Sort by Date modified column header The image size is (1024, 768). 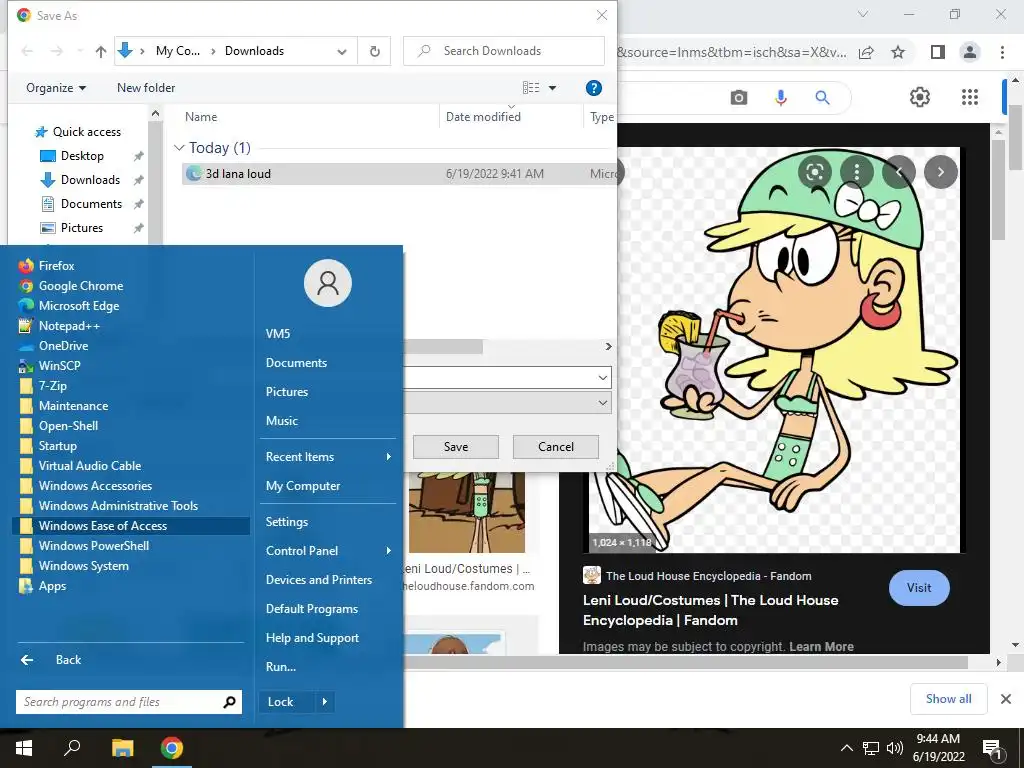pyautogui.click(x=483, y=117)
